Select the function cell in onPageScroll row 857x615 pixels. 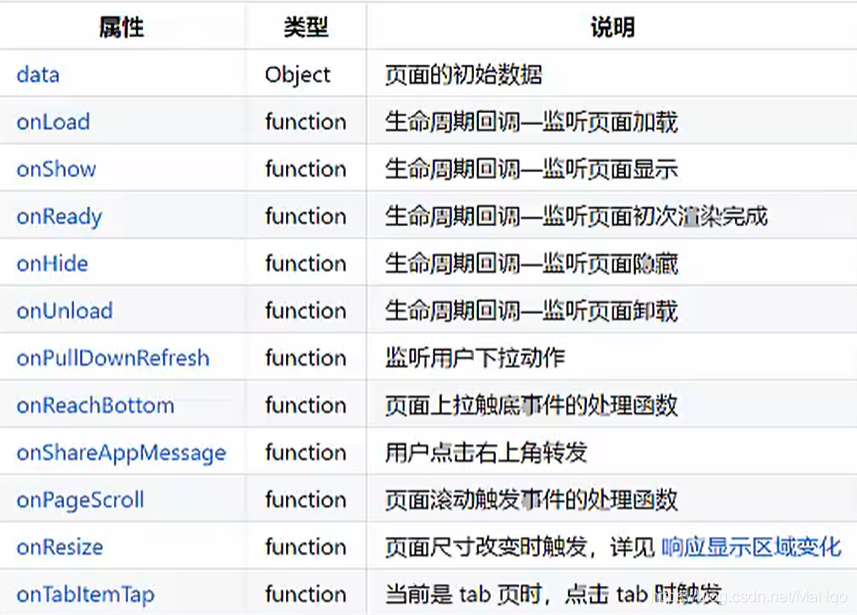pos(306,500)
